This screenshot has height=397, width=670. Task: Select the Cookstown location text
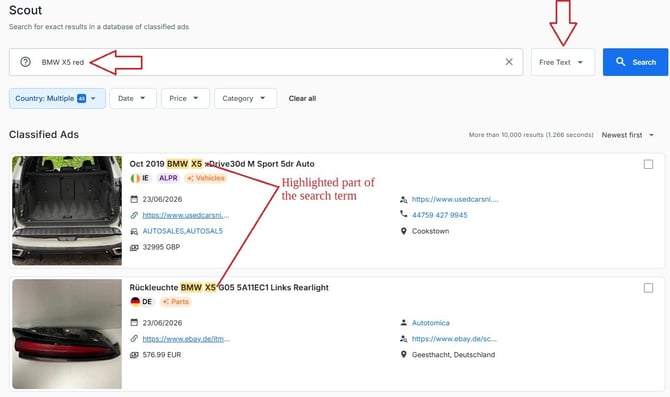point(430,231)
